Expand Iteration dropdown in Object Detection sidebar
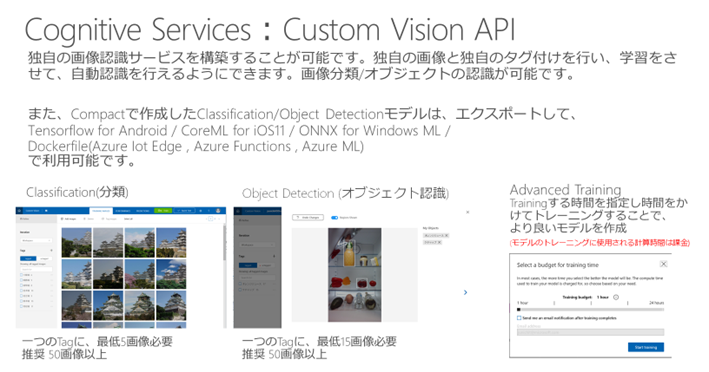The image size is (709, 372). point(257,245)
